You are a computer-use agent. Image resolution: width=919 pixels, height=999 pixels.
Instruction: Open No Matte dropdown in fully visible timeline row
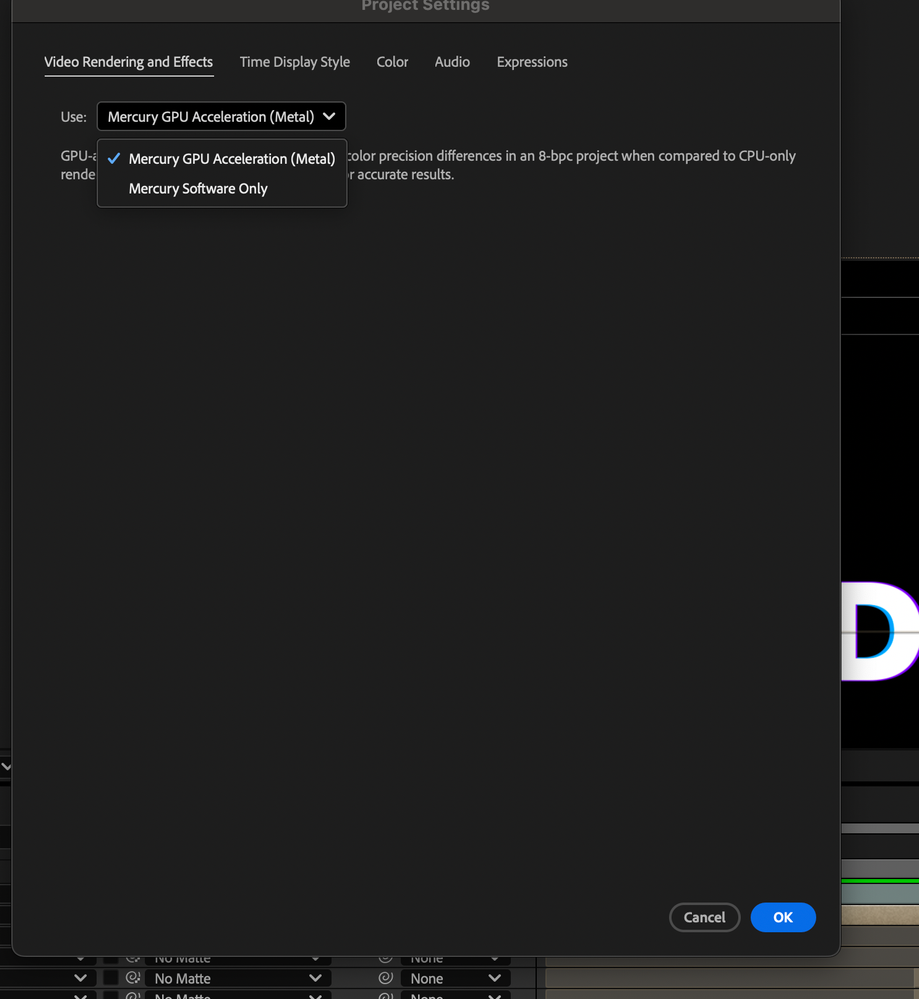pos(238,978)
